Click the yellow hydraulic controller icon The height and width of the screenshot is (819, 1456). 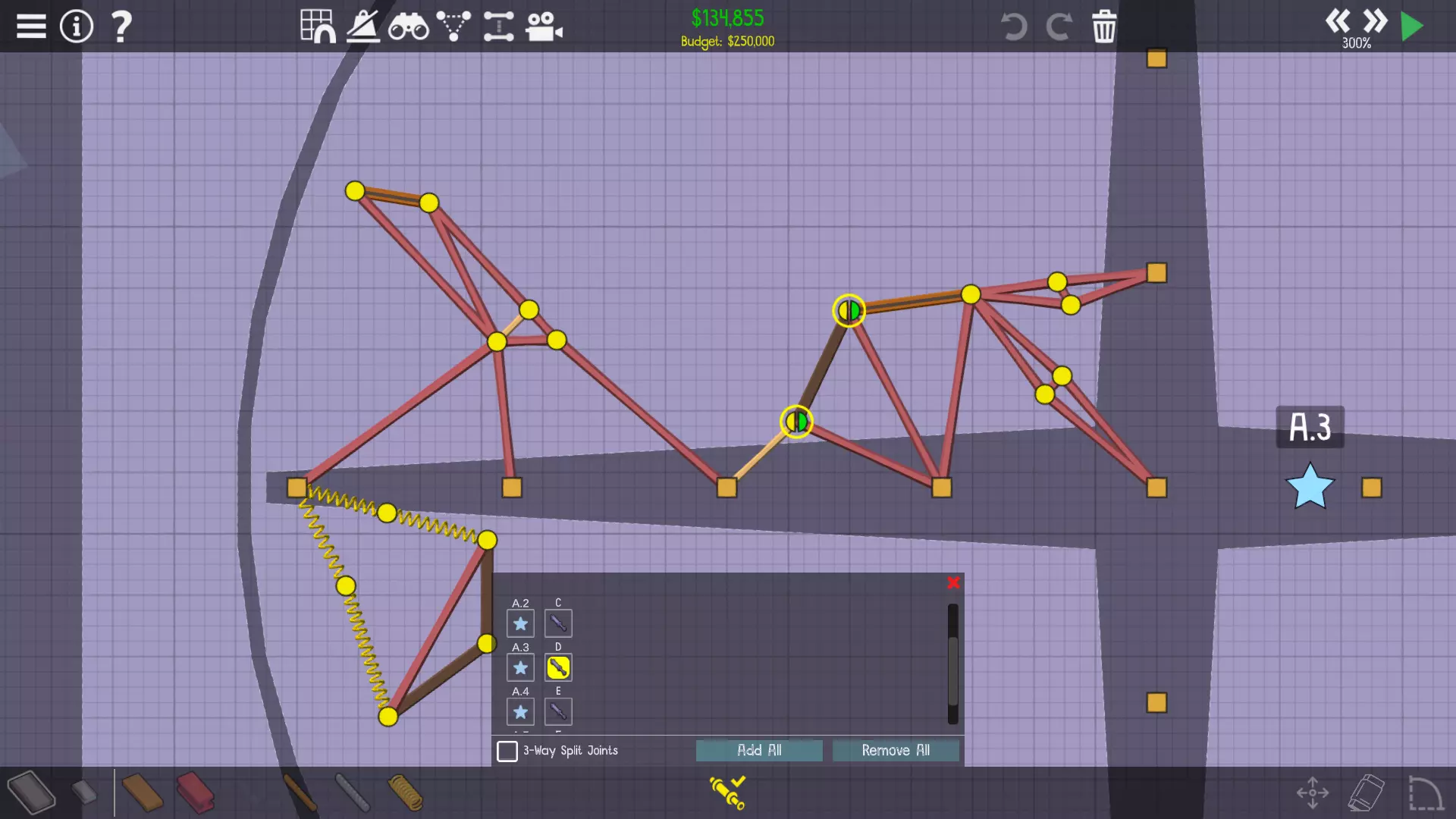727,792
